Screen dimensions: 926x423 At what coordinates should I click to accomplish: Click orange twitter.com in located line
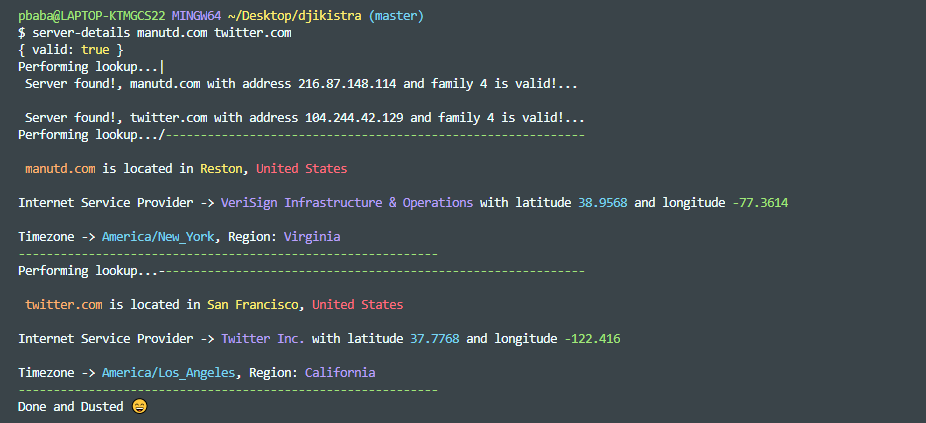coord(64,305)
